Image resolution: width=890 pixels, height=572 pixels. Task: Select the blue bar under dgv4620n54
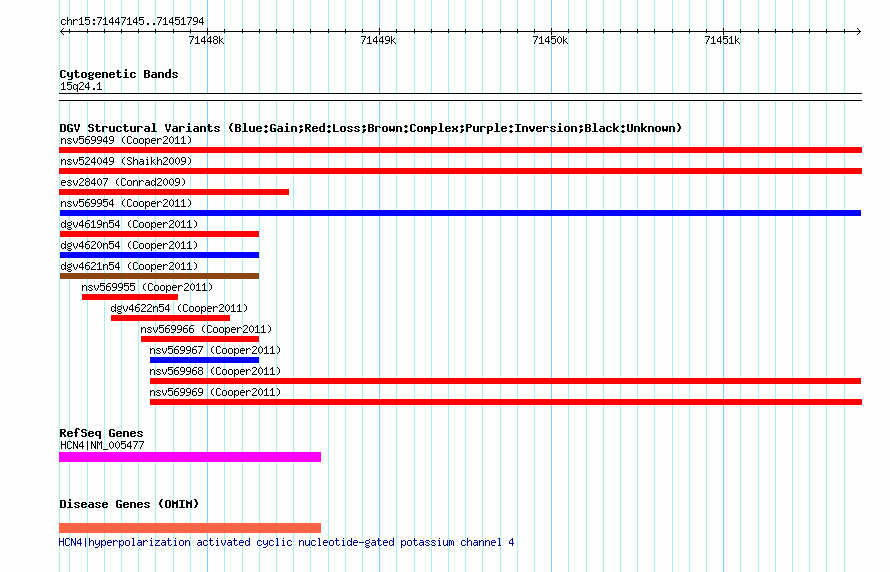pos(159,255)
